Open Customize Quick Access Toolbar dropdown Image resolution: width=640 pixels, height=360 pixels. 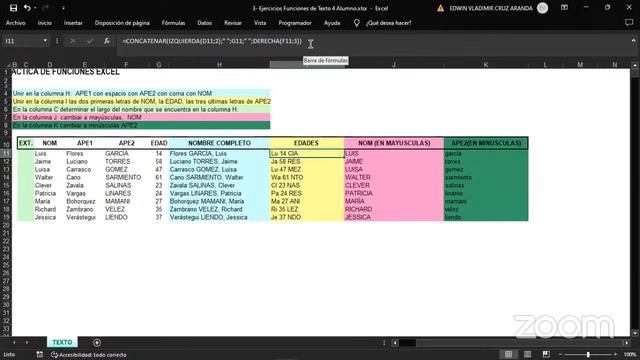coord(63,8)
